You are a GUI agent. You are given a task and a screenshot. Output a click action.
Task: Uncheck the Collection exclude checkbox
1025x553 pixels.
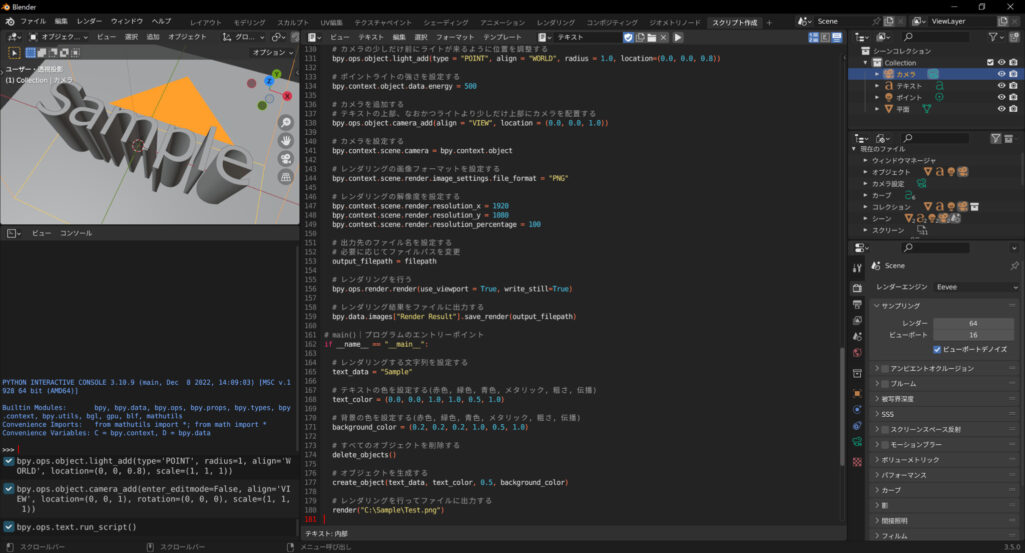pyautogui.click(x=990, y=63)
